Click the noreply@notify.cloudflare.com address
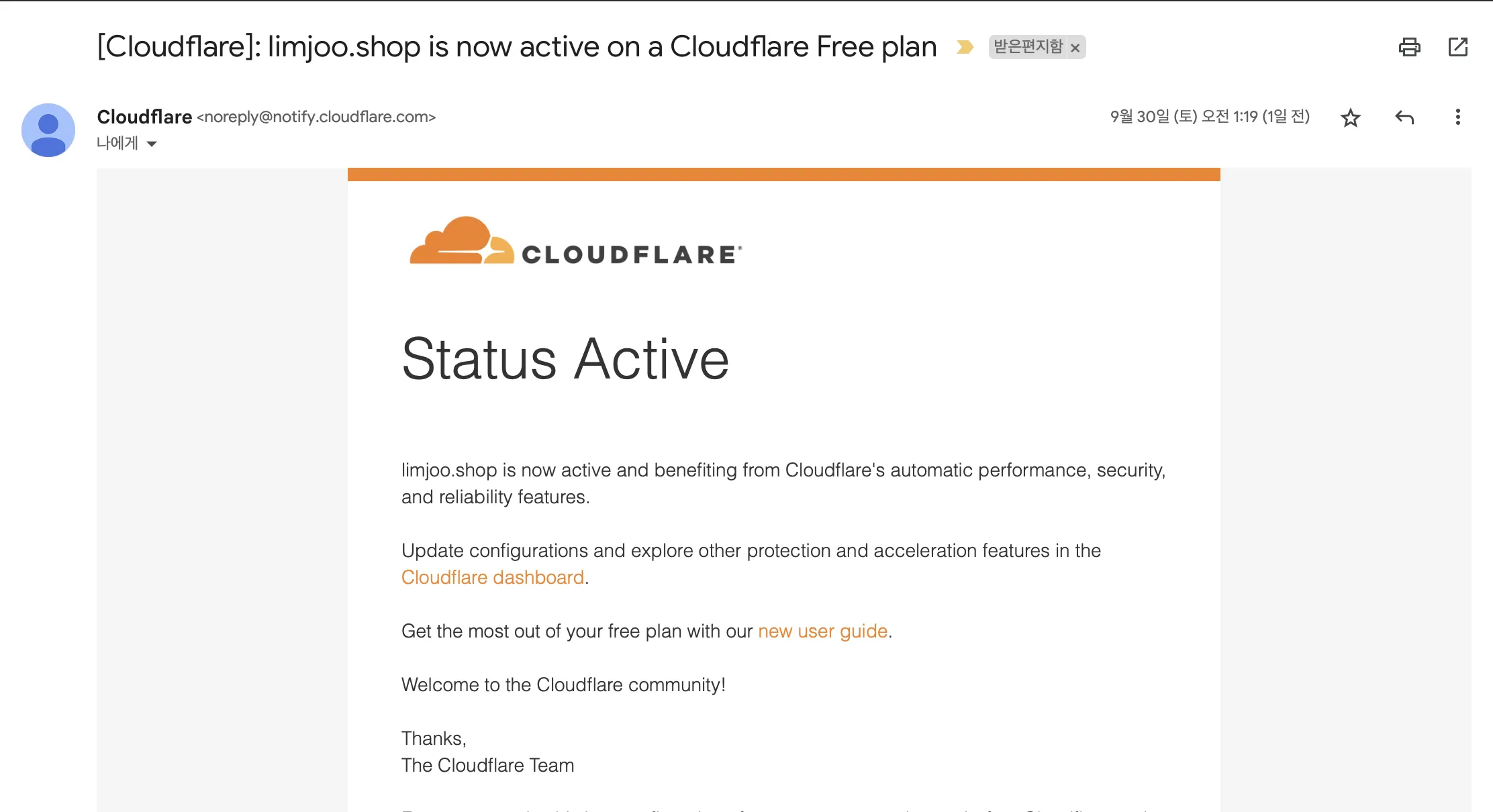This screenshot has height=812, width=1493. click(316, 117)
